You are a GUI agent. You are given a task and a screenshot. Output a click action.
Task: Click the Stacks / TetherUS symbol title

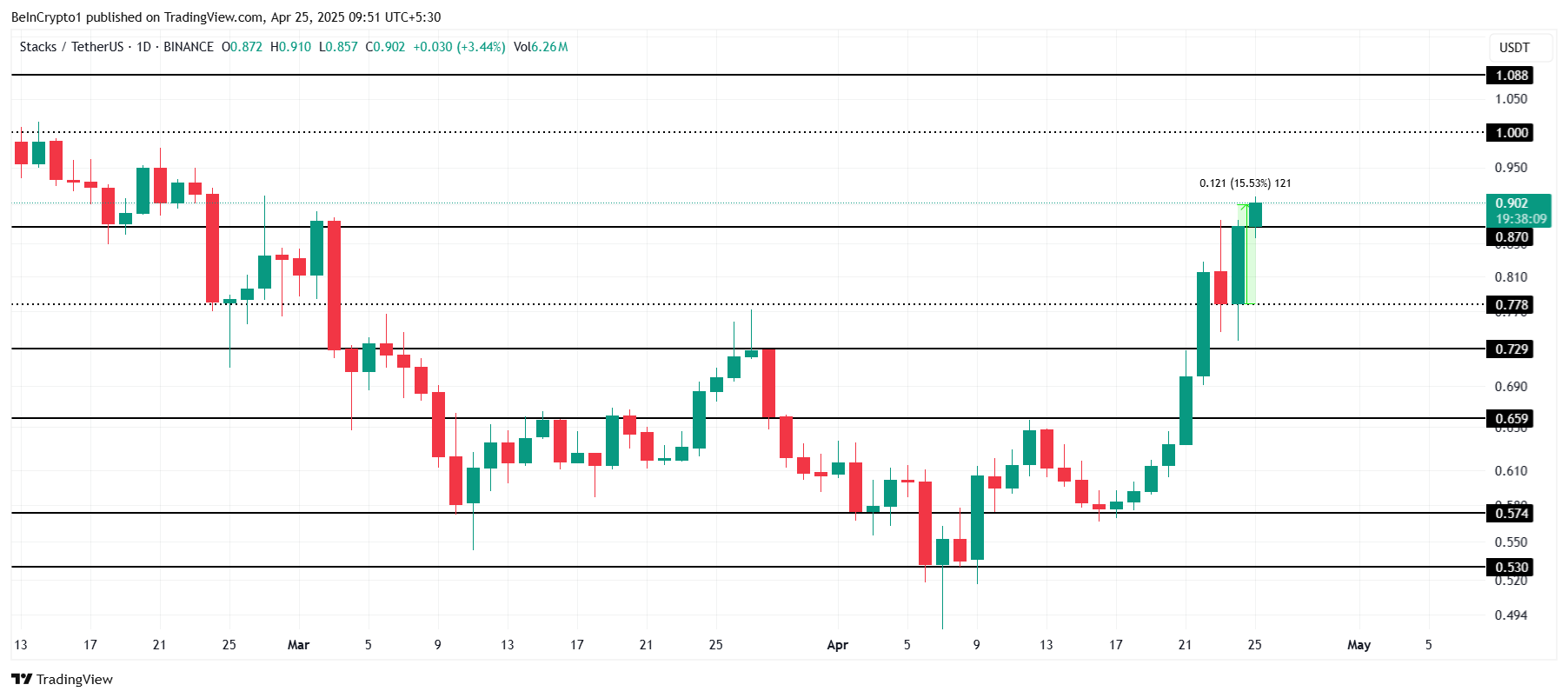point(71,47)
